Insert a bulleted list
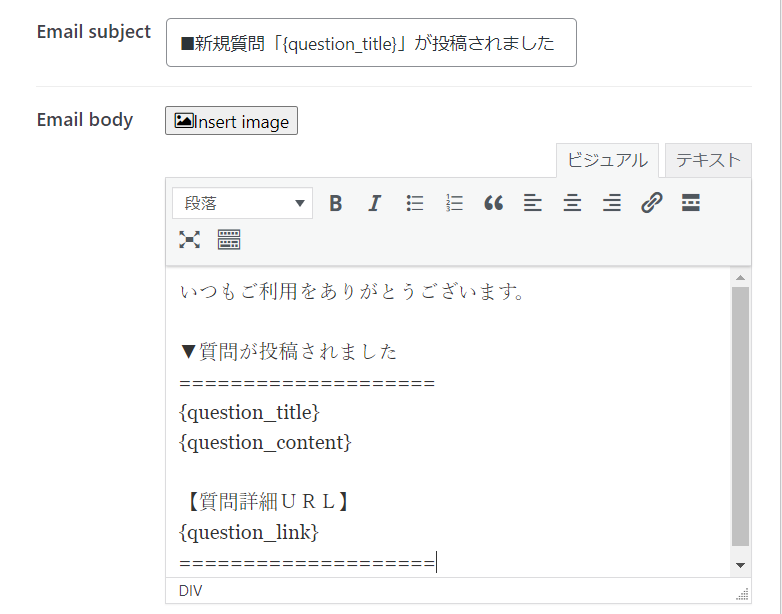The image size is (782, 614). (415, 203)
